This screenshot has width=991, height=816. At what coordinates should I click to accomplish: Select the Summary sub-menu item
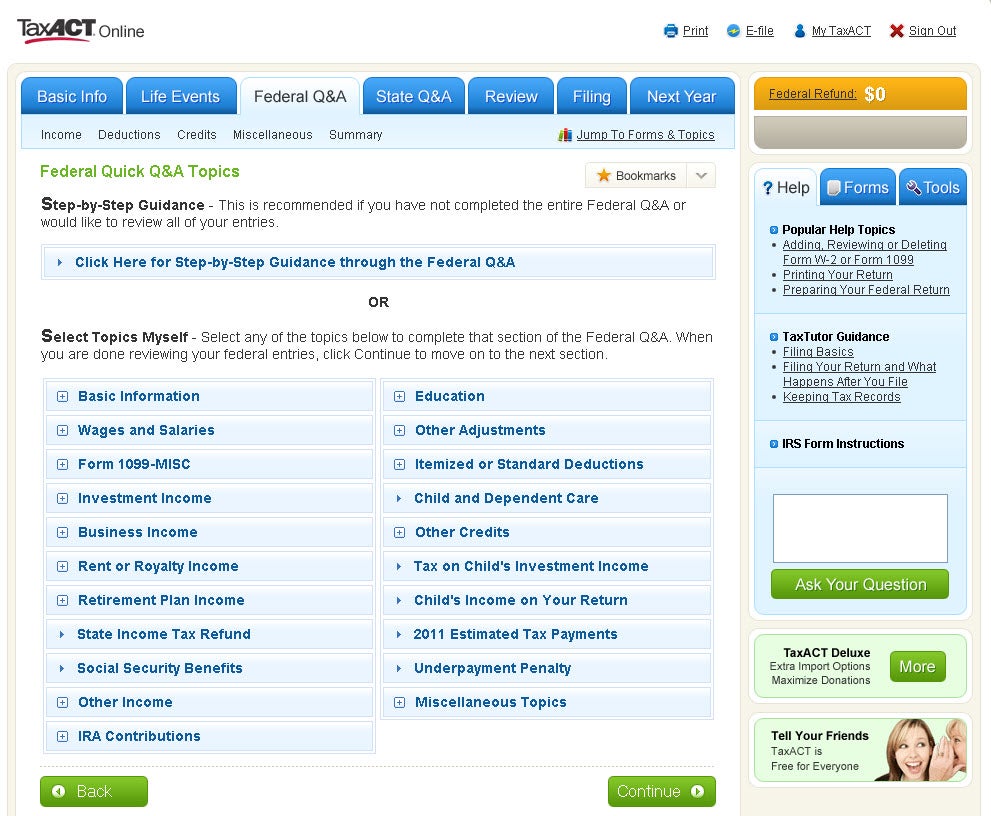355,135
